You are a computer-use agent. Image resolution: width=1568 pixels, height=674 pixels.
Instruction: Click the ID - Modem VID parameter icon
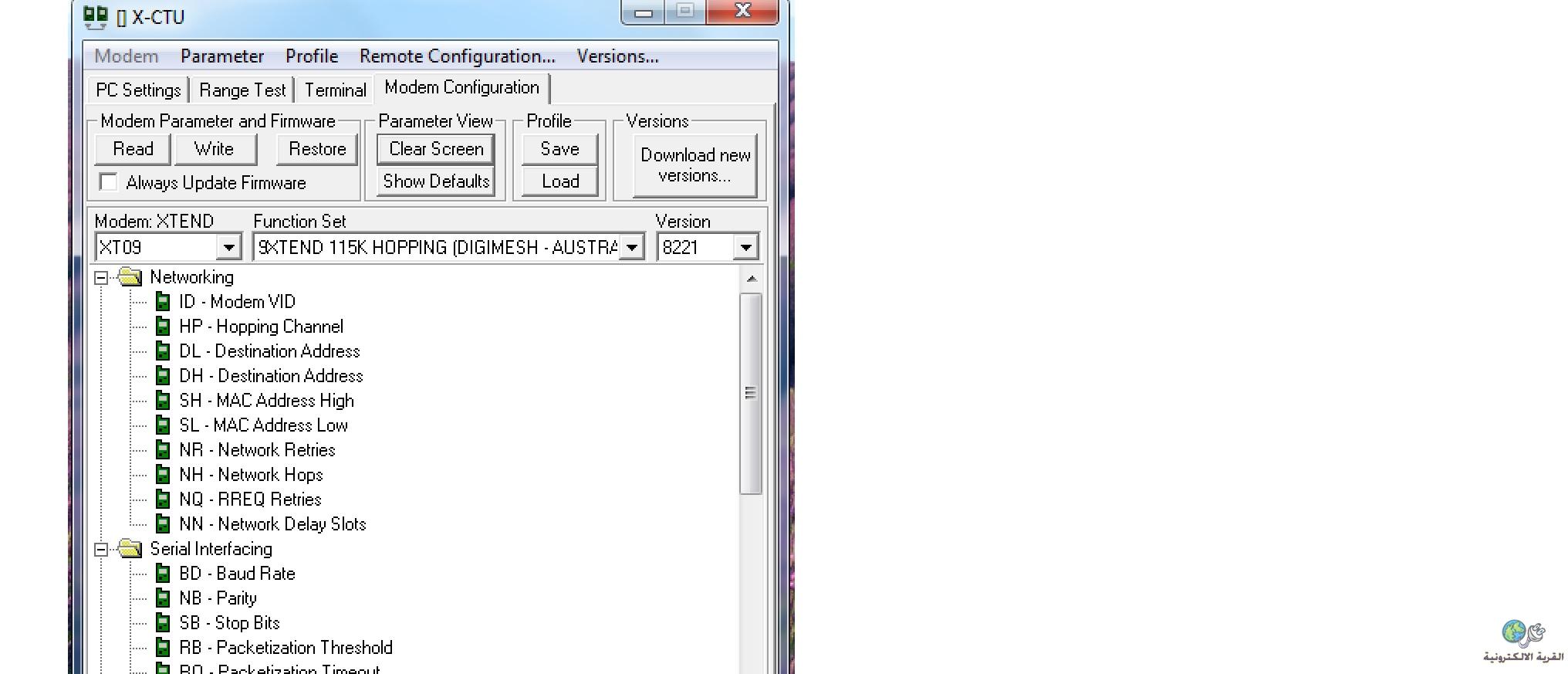click(163, 302)
